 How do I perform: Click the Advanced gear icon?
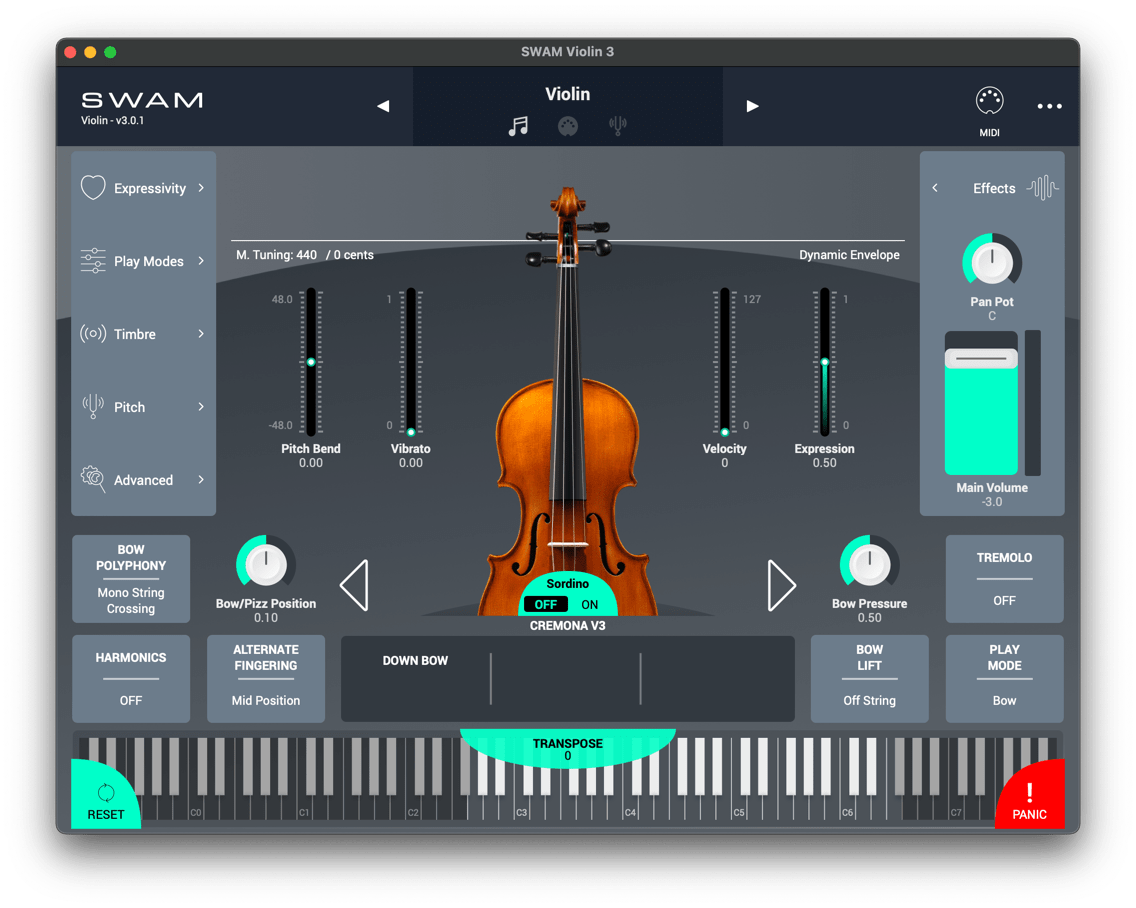[x=93, y=479]
